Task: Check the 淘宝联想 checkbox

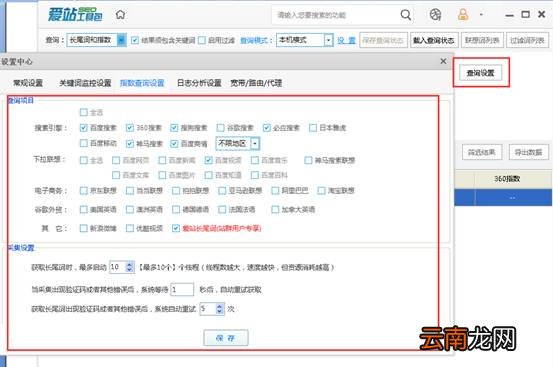Action: pyautogui.click(x=321, y=191)
